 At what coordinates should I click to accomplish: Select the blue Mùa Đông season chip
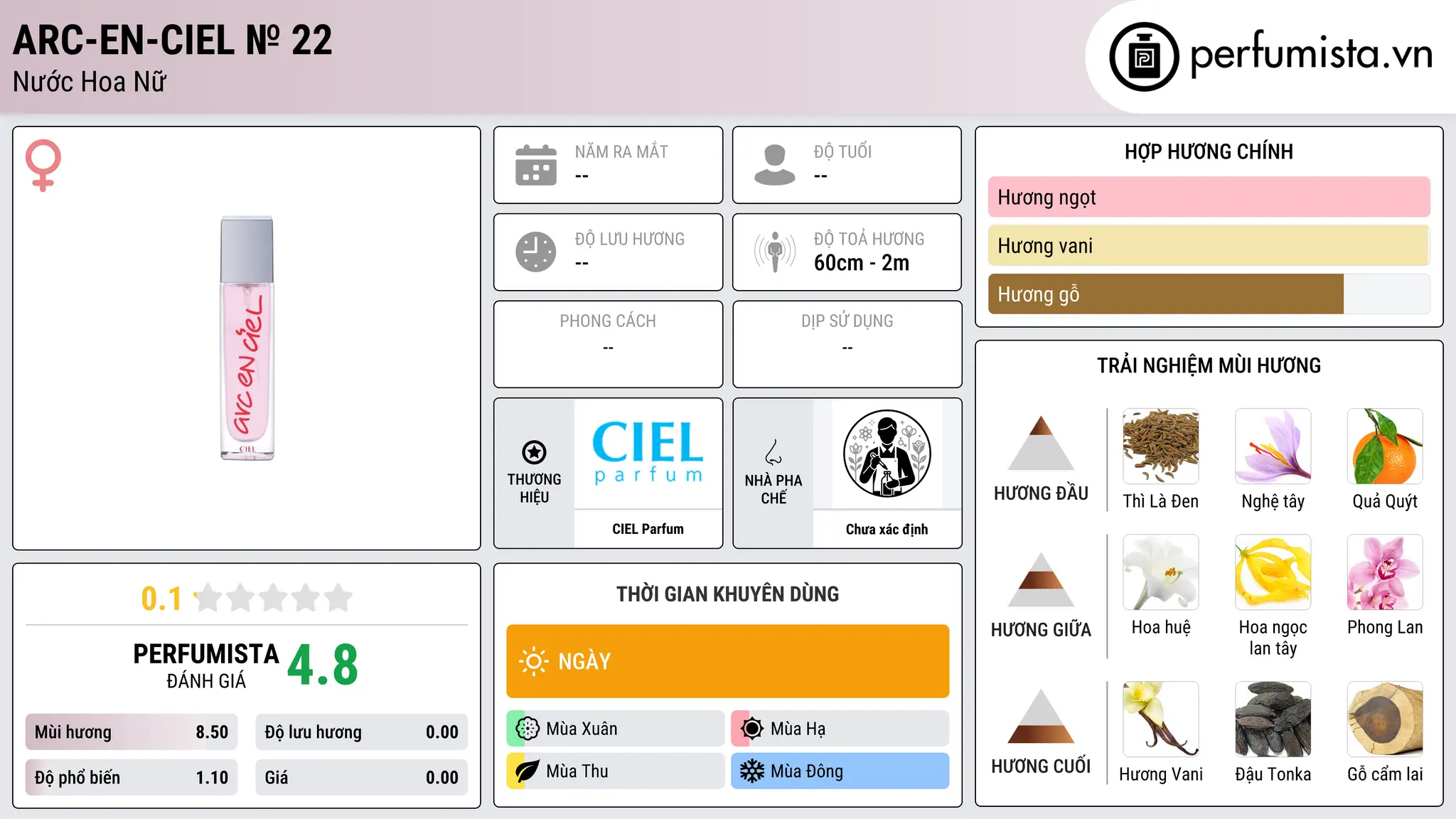(x=840, y=771)
